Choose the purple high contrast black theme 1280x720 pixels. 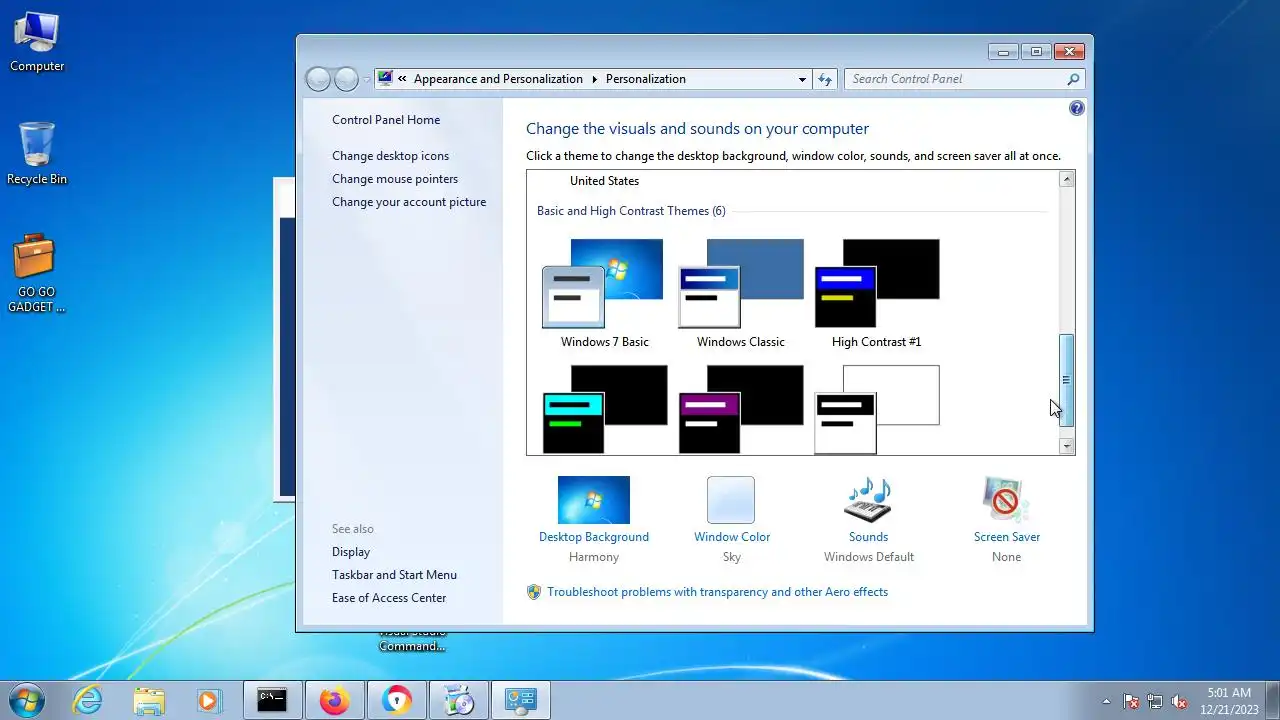coord(740,409)
